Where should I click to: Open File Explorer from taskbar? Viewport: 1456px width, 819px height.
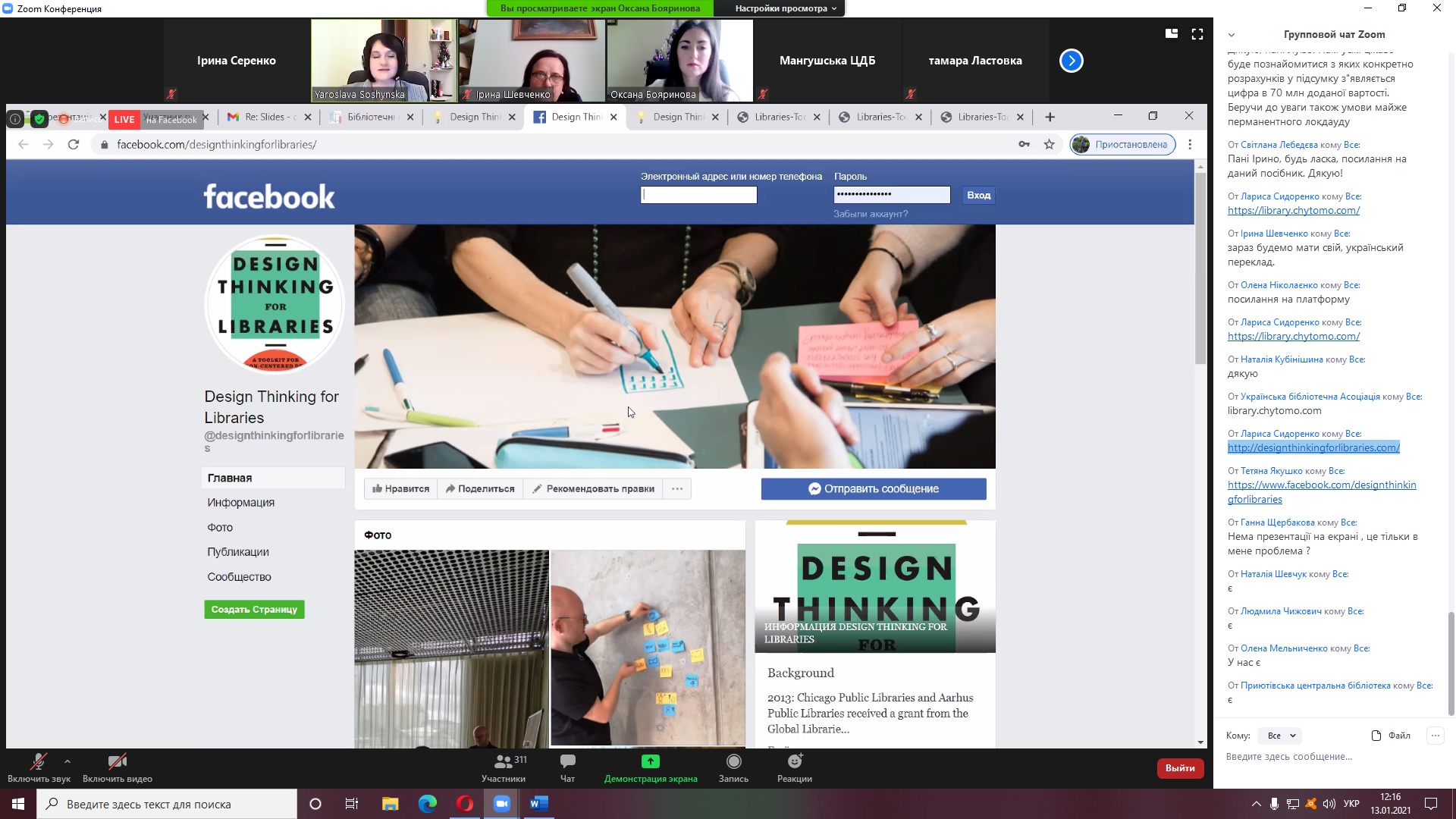[390, 804]
